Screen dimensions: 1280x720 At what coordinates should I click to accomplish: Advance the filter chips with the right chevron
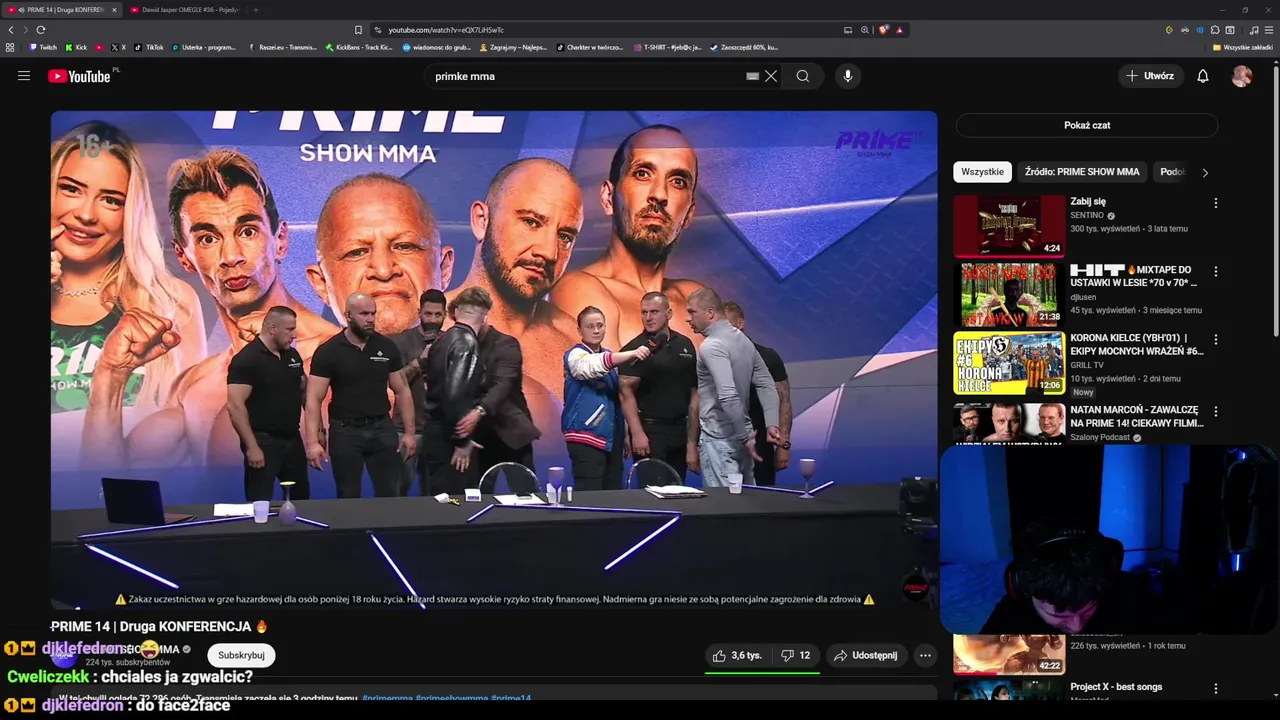coord(1205,172)
